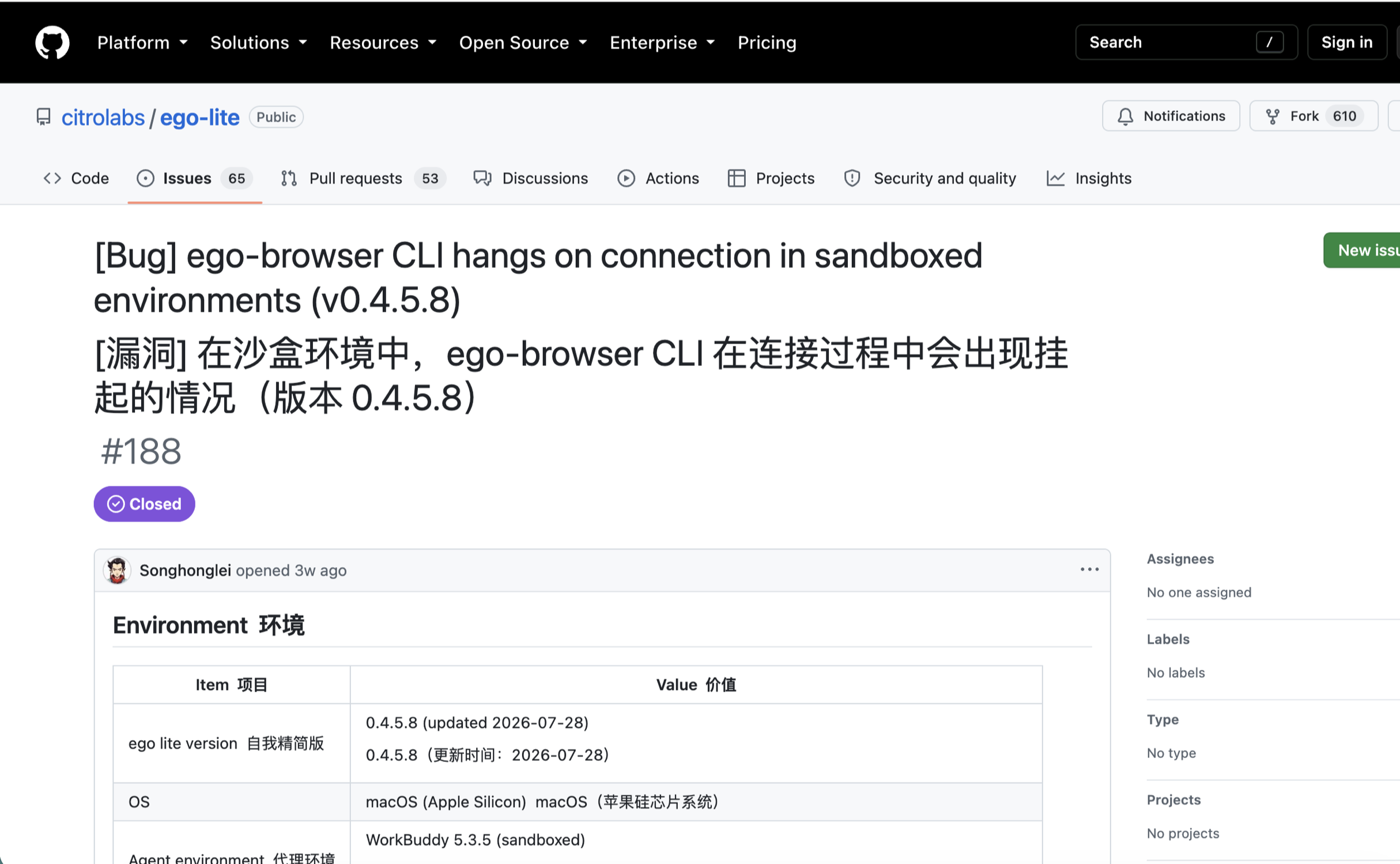Click the sidebar Projects heading
The image size is (1400, 864).
pyautogui.click(x=1174, y=799)
